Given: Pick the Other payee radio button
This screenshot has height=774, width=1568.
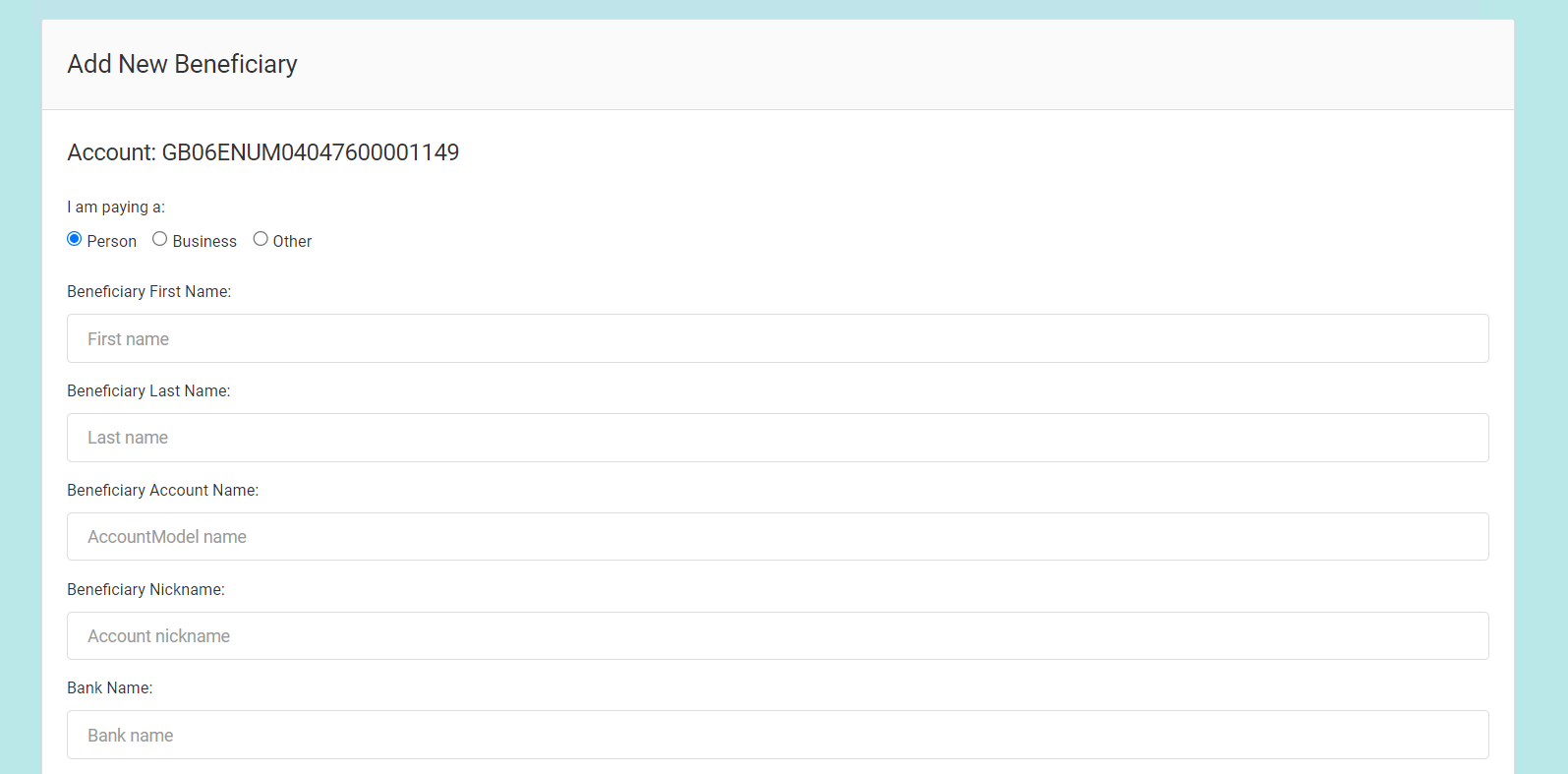Looking at the screenshot, I should [261, 239].
